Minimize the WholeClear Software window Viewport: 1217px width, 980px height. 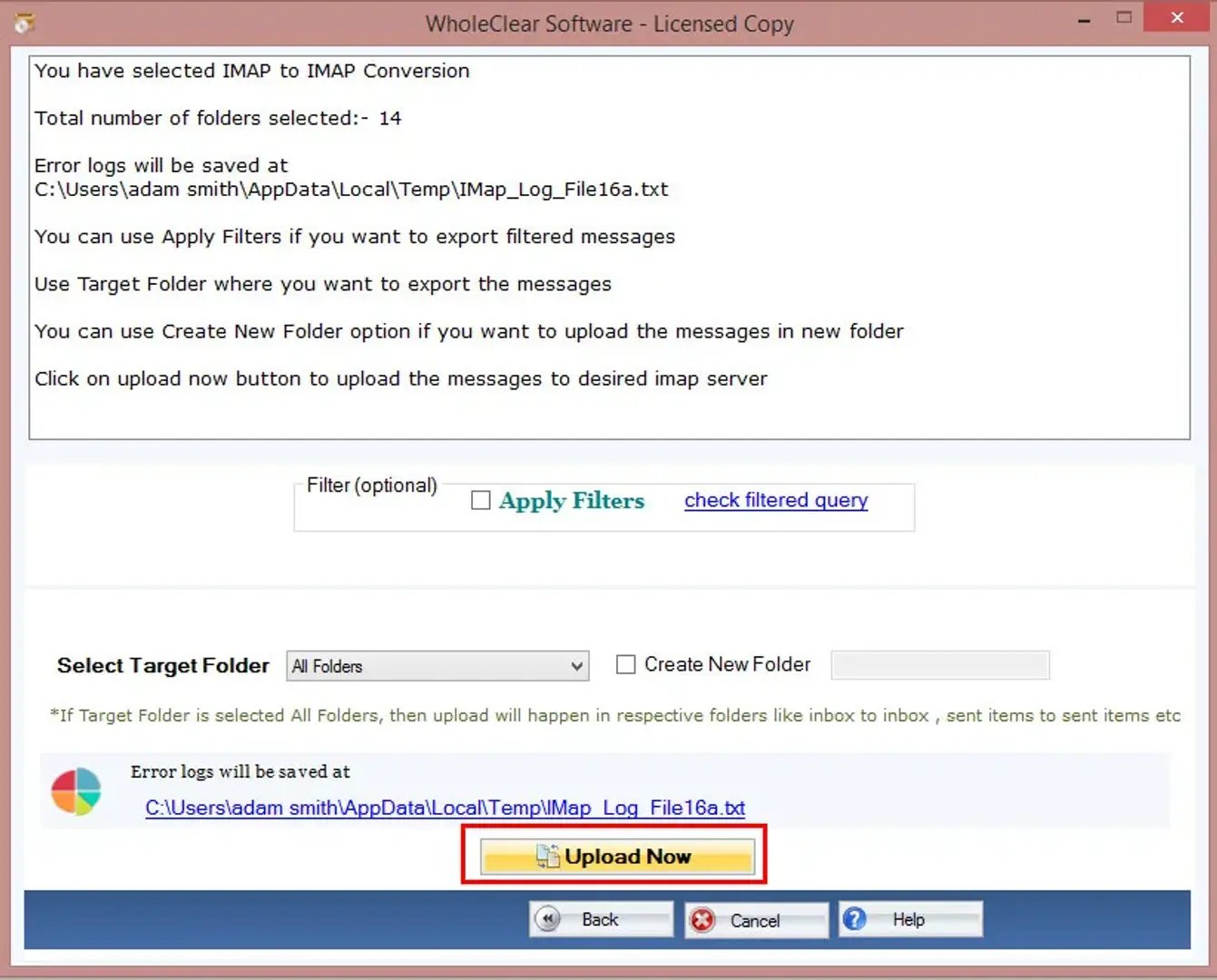(x=1084, y=19)
